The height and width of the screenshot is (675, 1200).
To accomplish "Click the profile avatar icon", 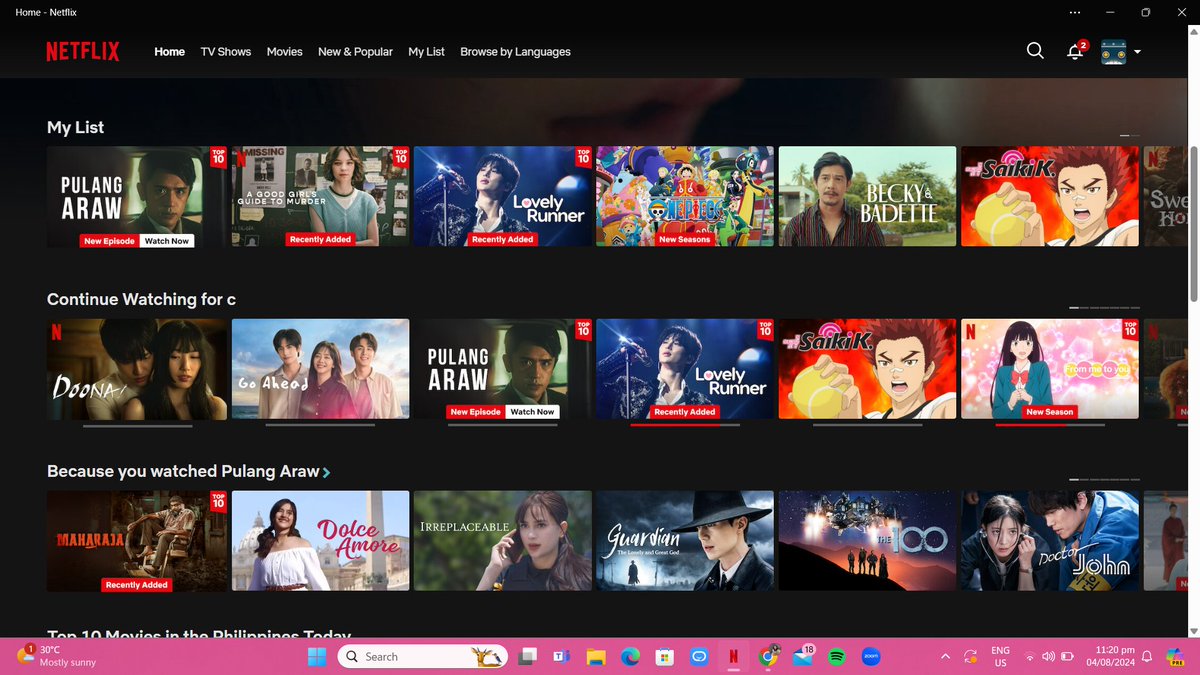I will click(1113, 52).
